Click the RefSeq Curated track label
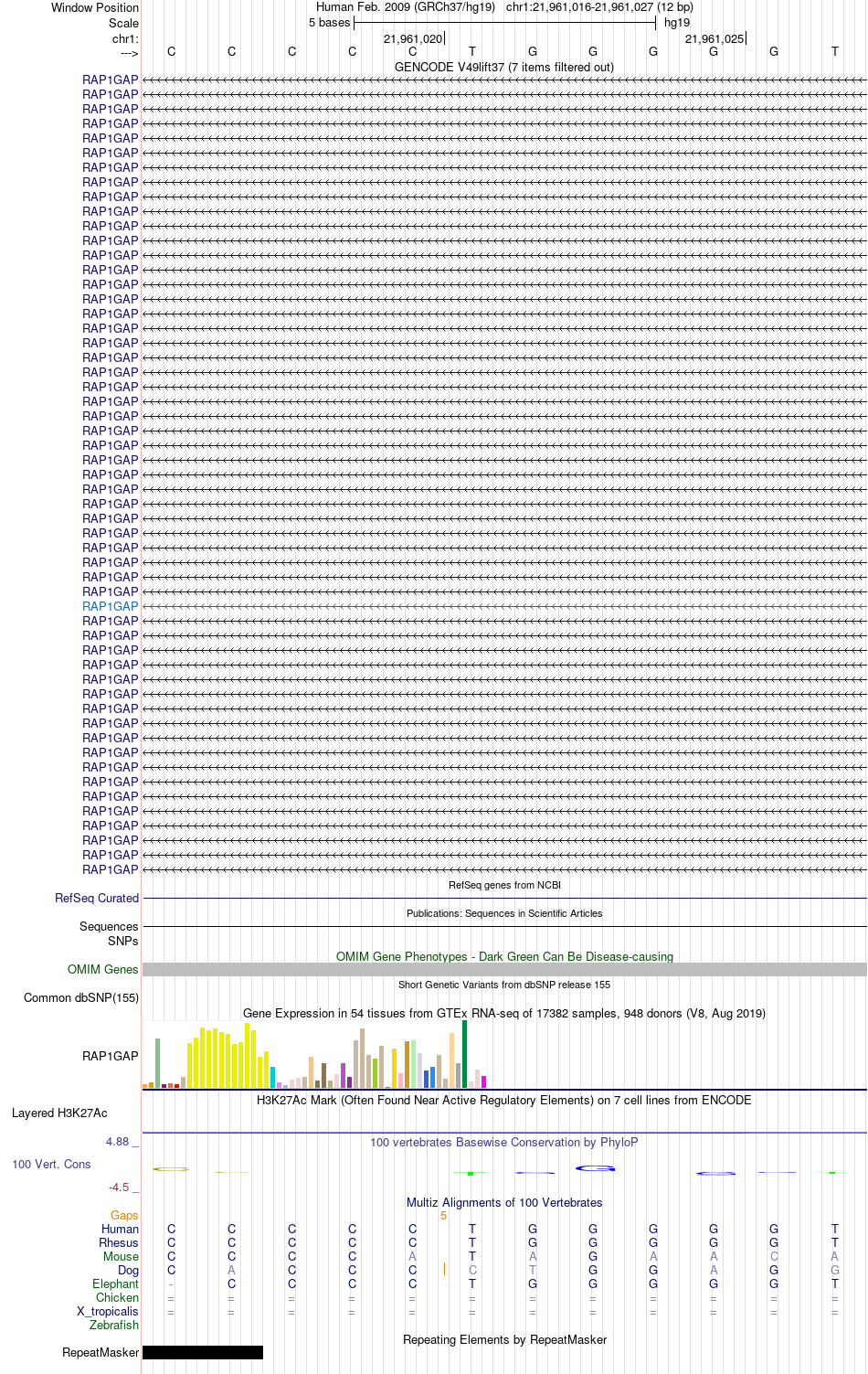The width and height of the screenshot is (868, 1374). tap(97, 898)
